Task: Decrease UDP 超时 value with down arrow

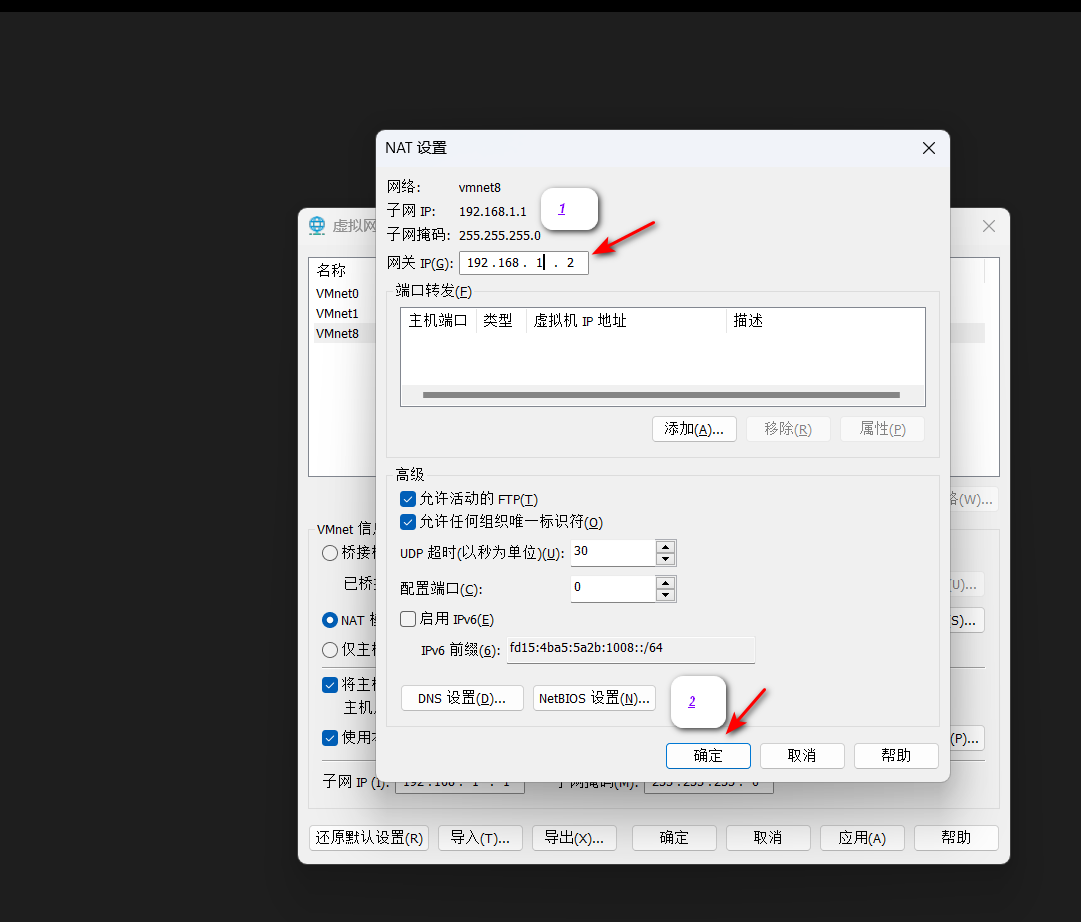Action: pyautogui.click(x=665, y=559)
